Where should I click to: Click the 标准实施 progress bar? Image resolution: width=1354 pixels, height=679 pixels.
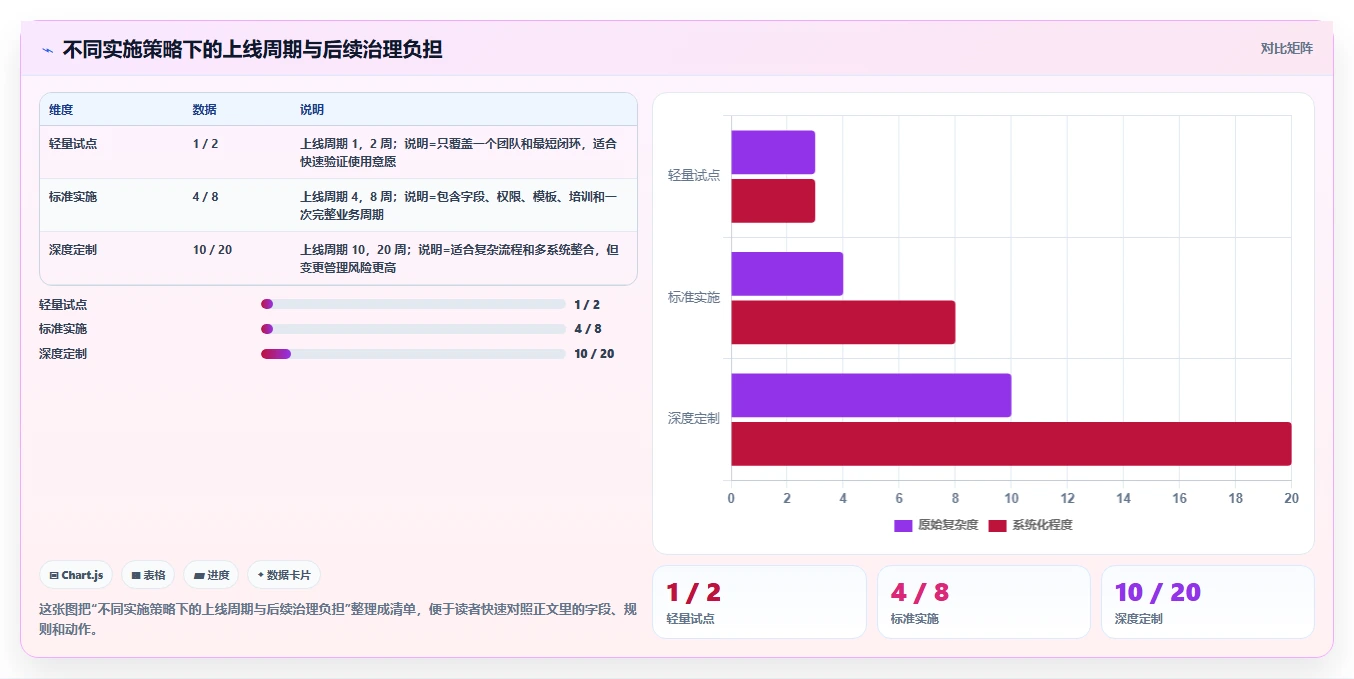[413, 329]
